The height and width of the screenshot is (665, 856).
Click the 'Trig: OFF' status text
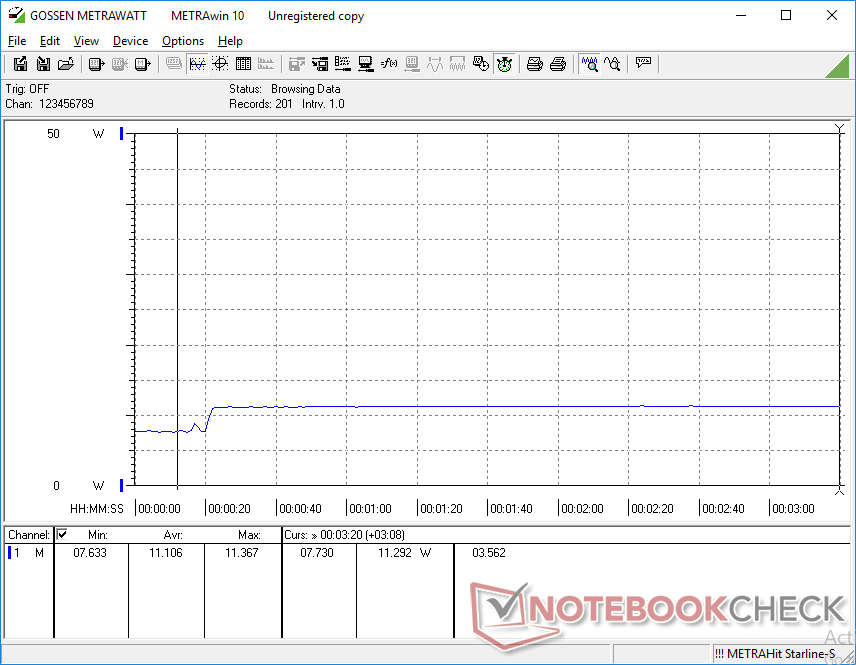27,89
